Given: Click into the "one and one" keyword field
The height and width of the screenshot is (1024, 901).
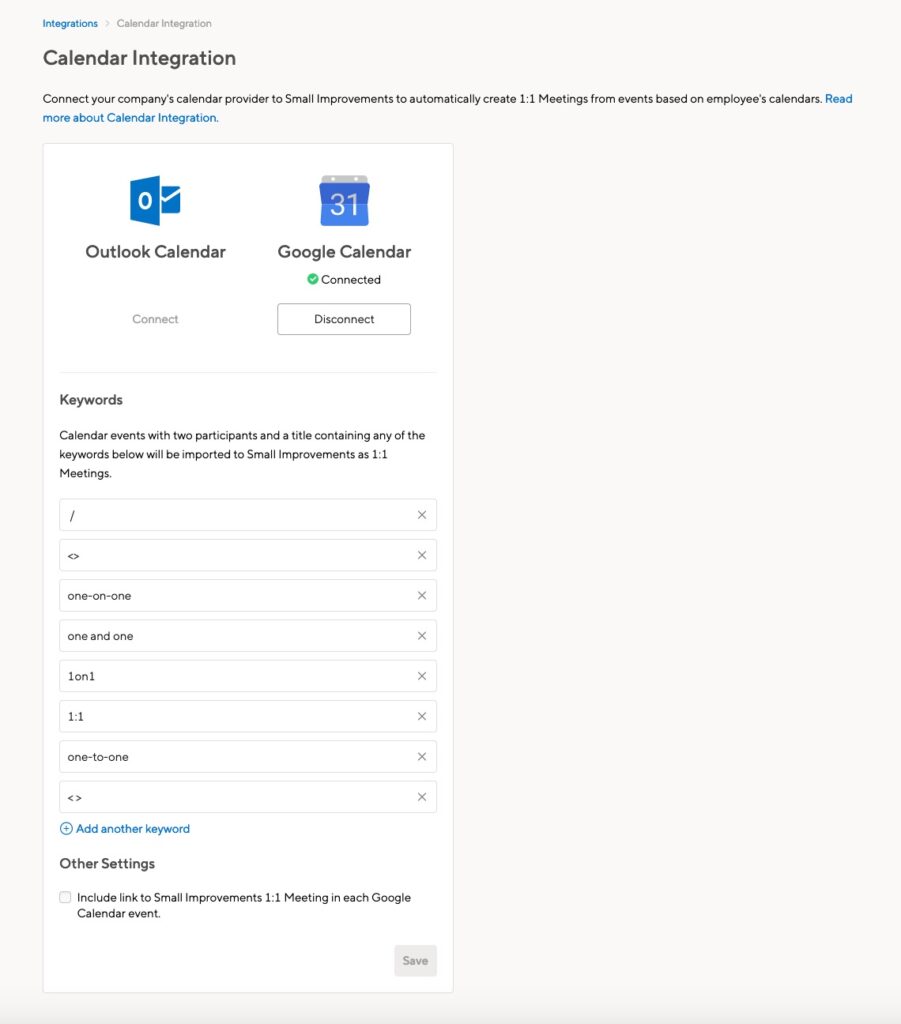Looking at the screenshot, I should 248,636.
